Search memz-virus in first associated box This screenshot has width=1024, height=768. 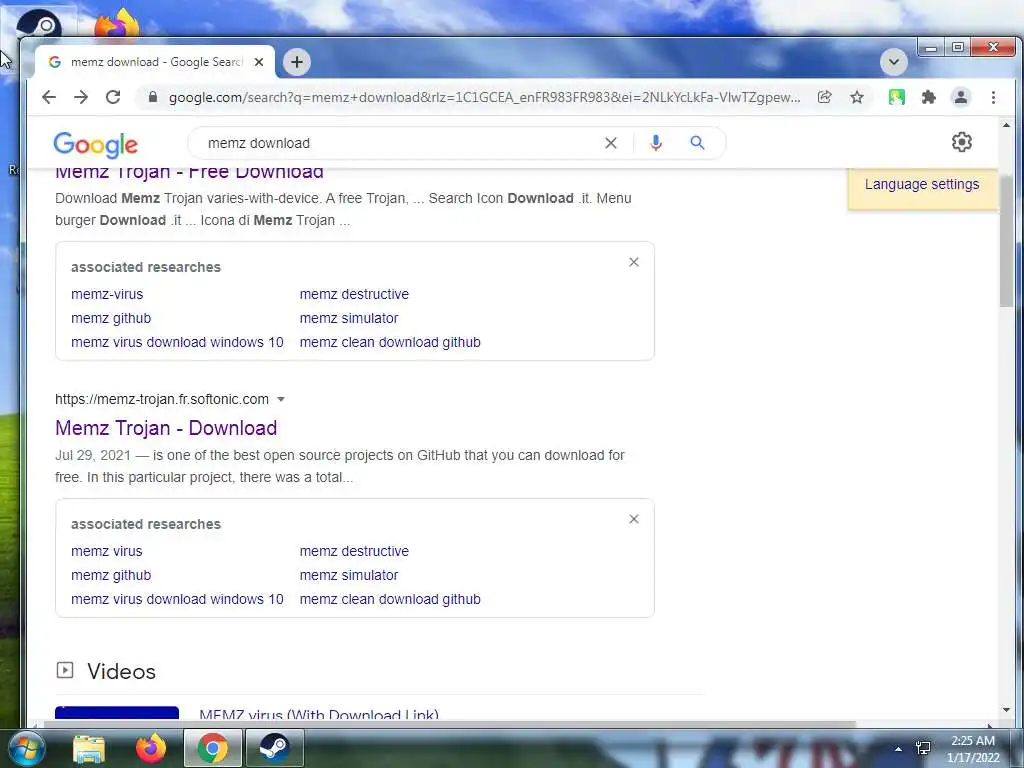(107, 294)
